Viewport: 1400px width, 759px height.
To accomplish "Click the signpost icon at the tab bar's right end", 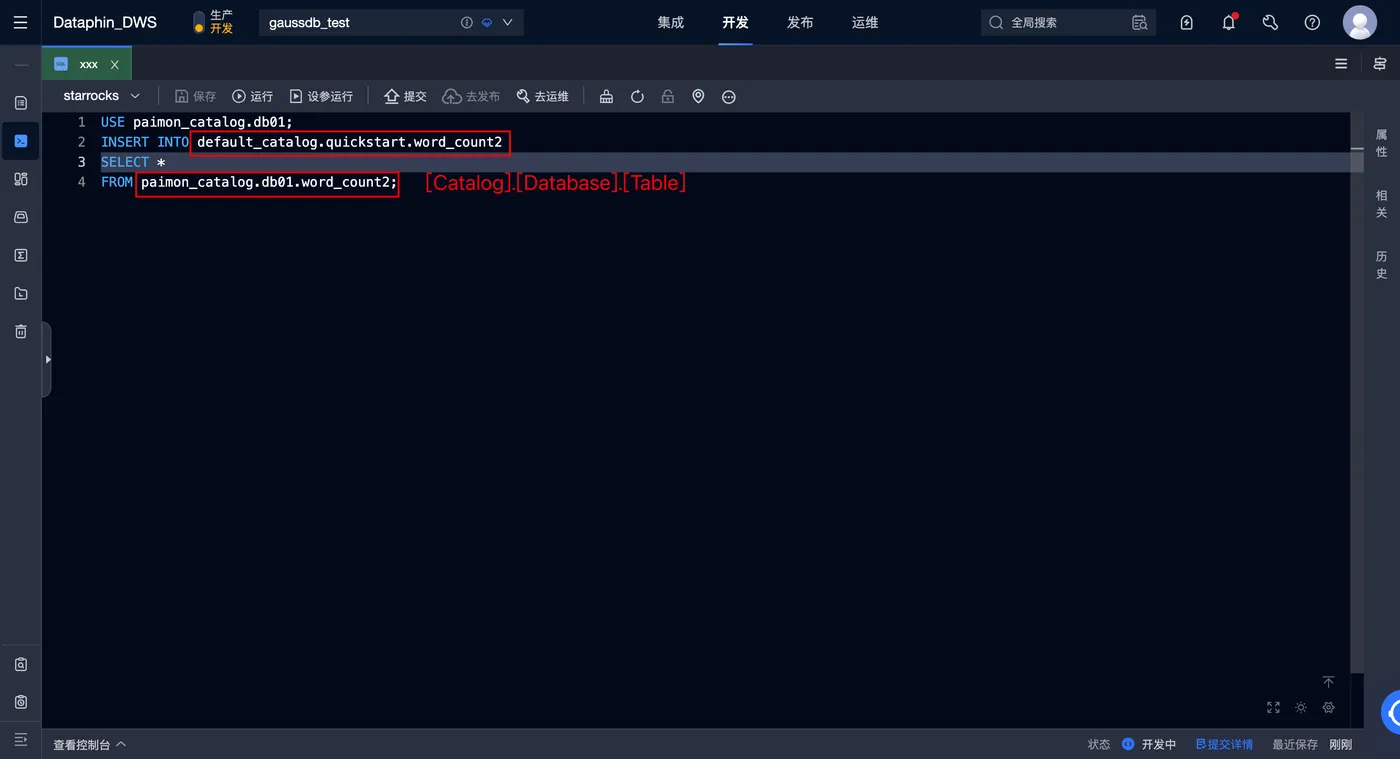I will [1380, 64].
